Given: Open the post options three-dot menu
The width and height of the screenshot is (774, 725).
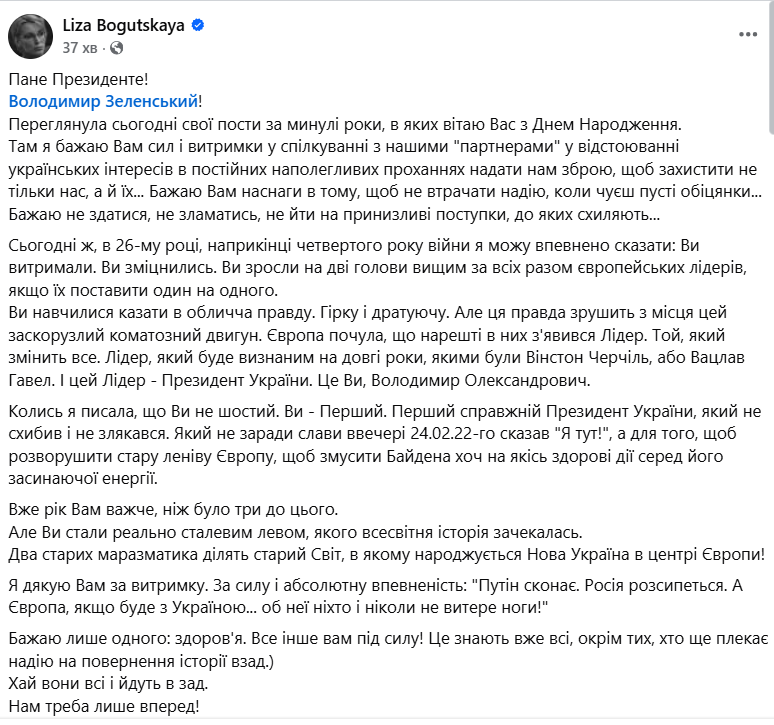Looking at the screenshot, I should click(x=748, y=34).
